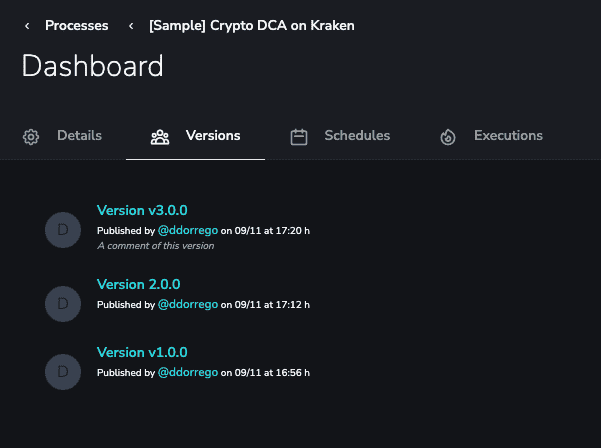This screenshot has height=448, width=601.
Task: Open Version v3.0.0 link
Action: coord(142,210)
